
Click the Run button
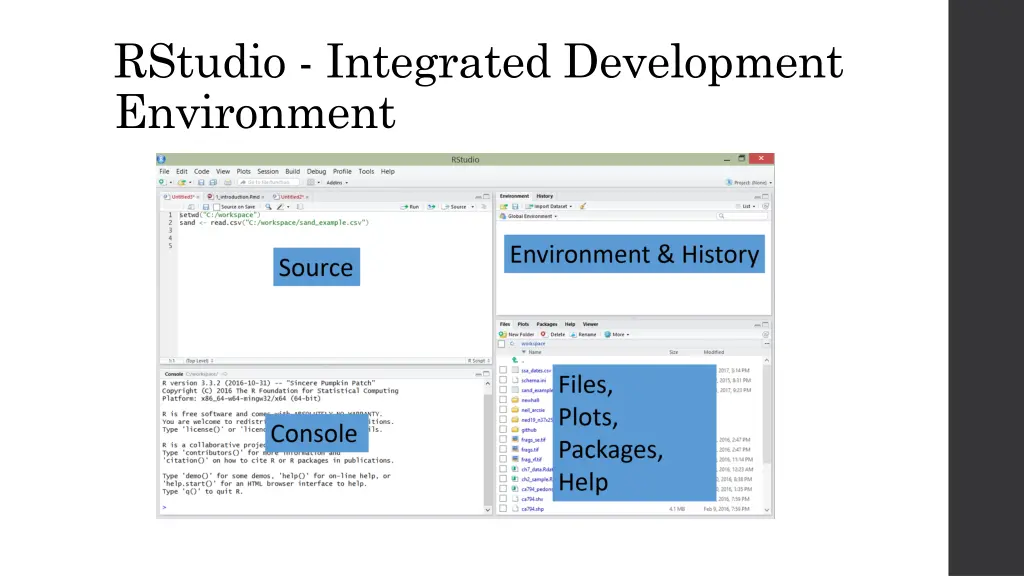tap(410, 207)
